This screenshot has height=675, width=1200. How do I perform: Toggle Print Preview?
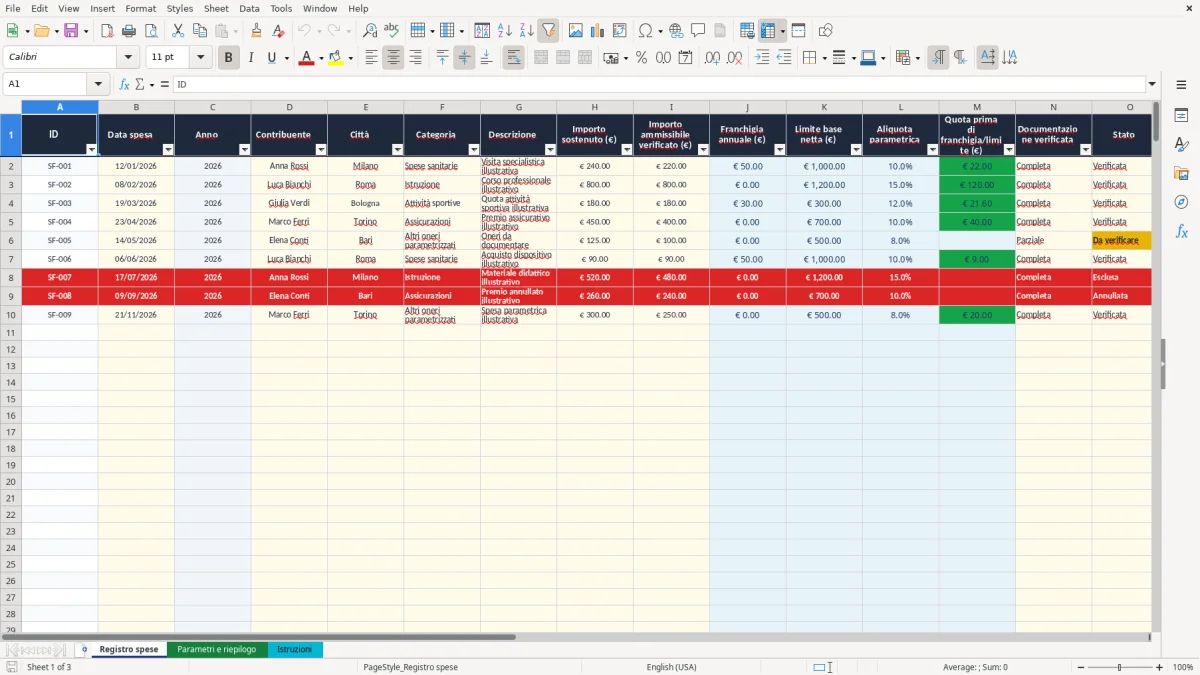click(151, 31)
